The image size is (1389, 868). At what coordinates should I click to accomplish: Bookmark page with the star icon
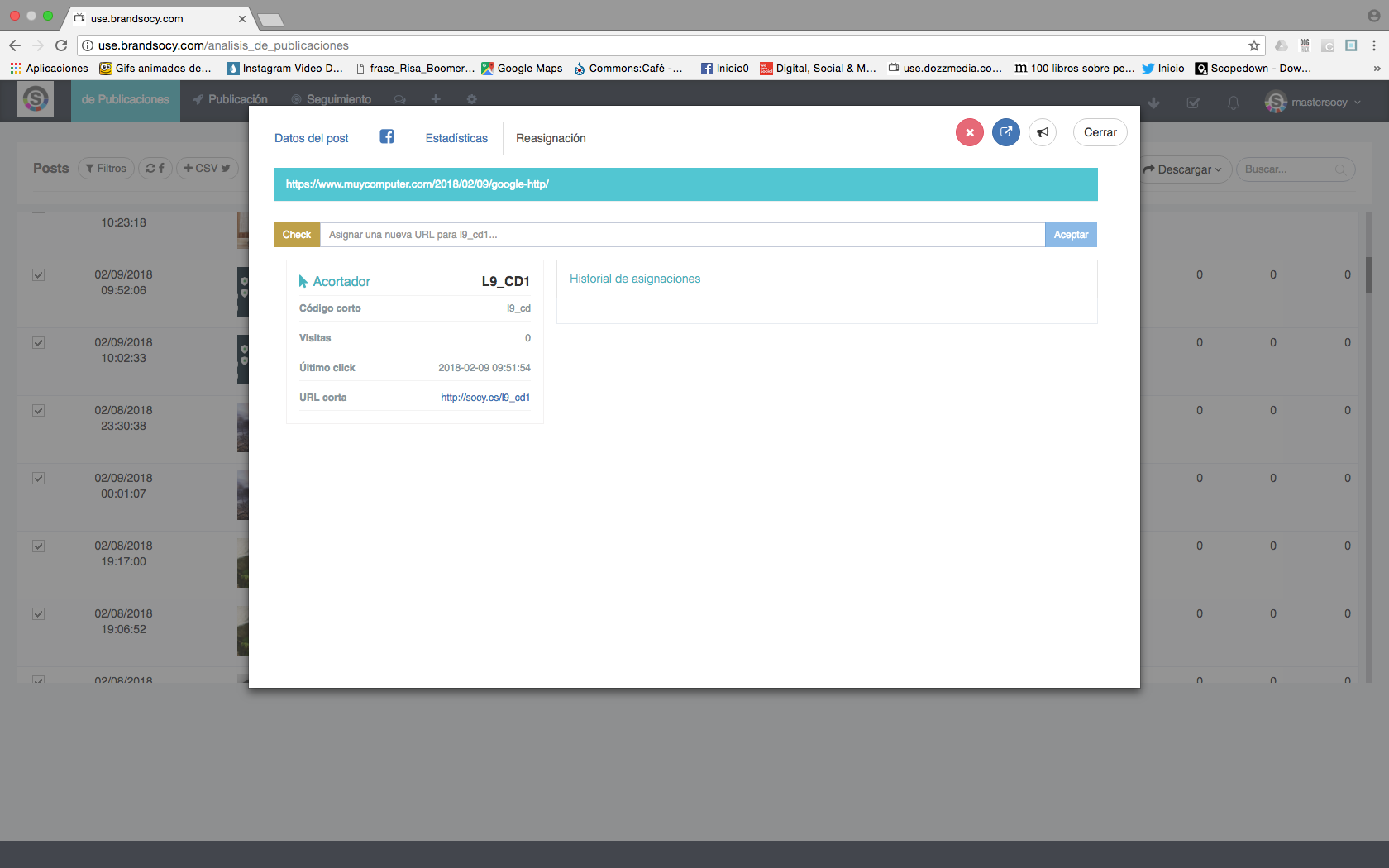coord(1254,45)
